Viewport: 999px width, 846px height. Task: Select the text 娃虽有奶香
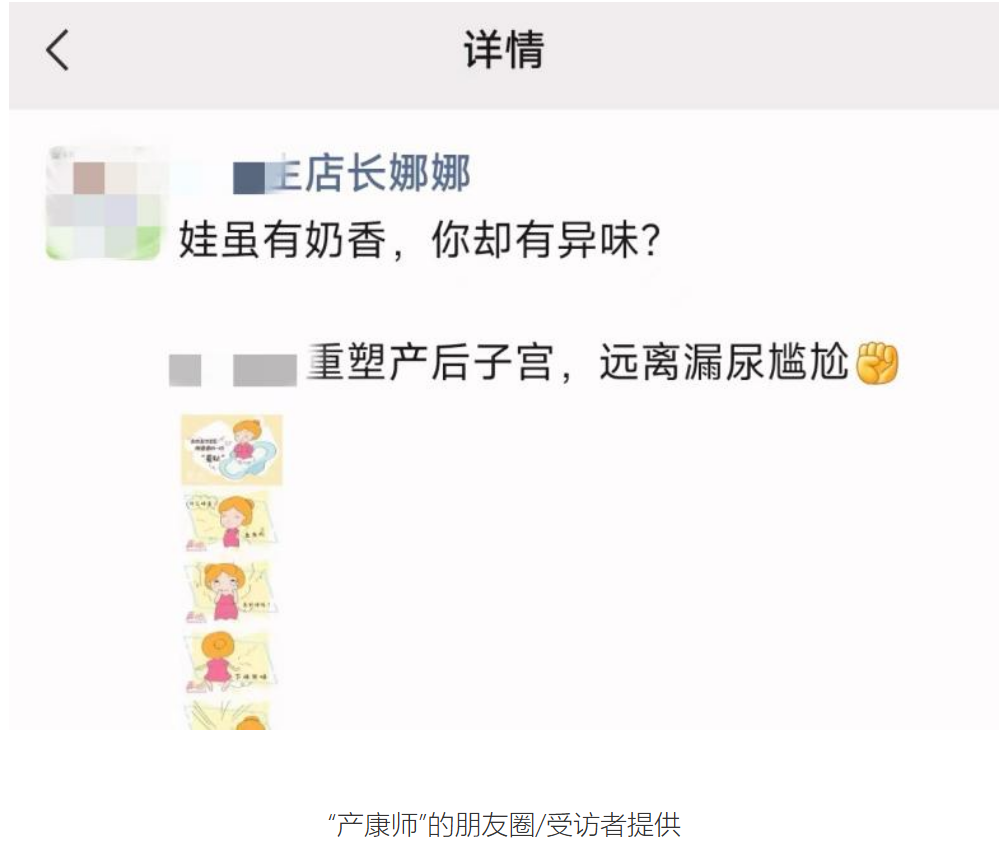(282, 240)
